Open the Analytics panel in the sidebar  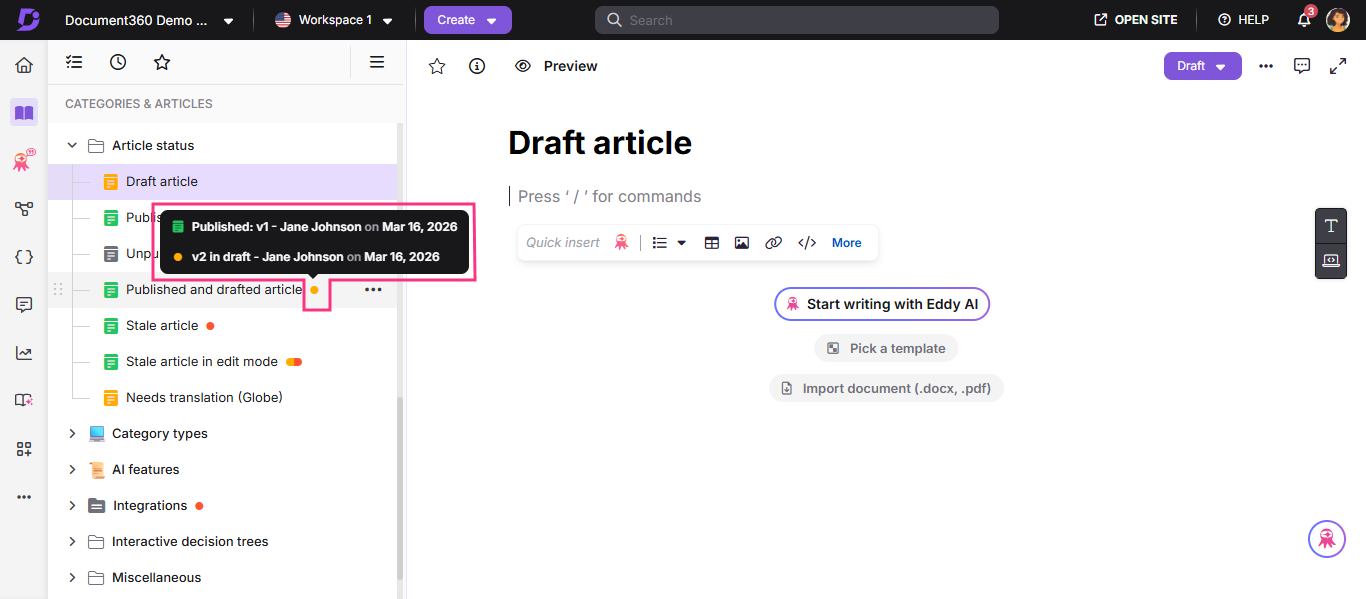point(23,352)
